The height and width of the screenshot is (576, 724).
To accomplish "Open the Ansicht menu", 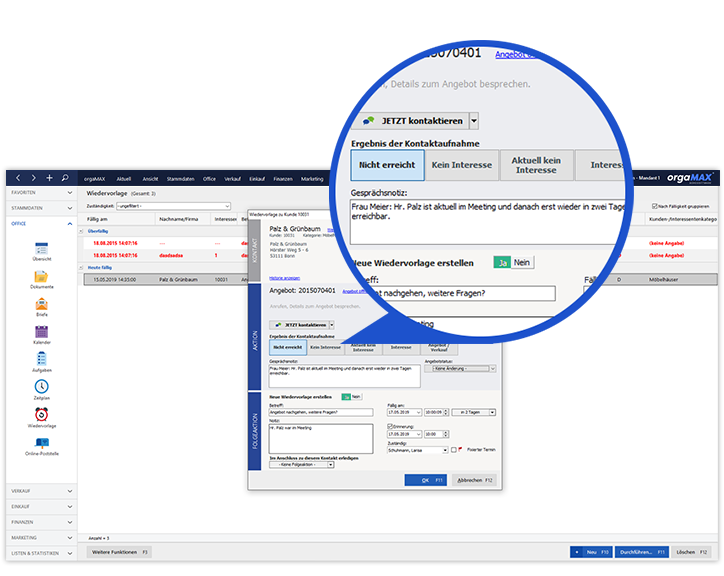I will point(150,179).
